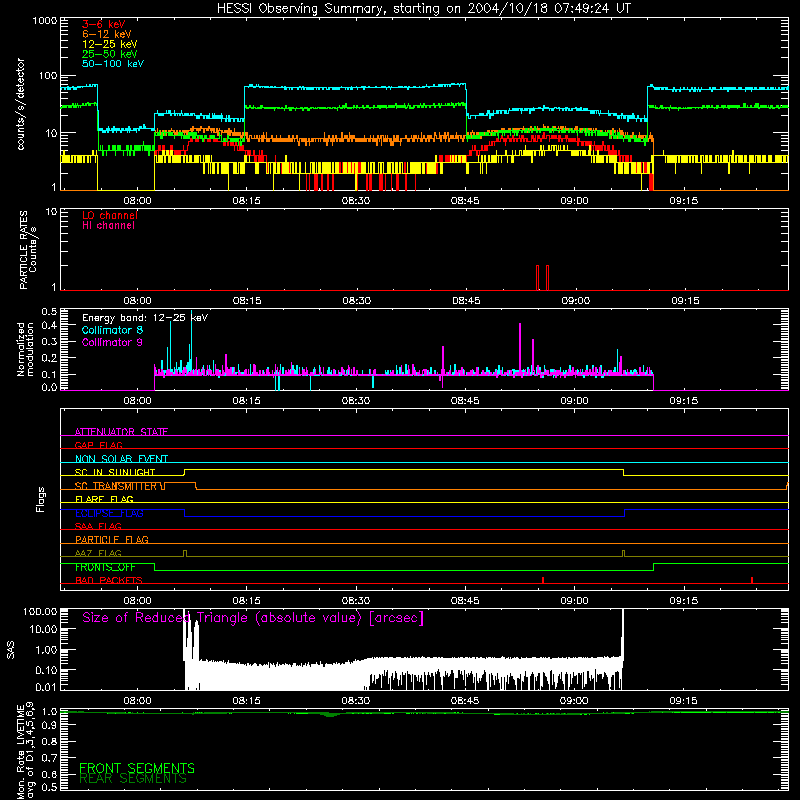The height and width of the screenshot is (800, 800).
Task: Click the "ATTENUATOR_STATE" flag label
Action: tap(121, 432)
